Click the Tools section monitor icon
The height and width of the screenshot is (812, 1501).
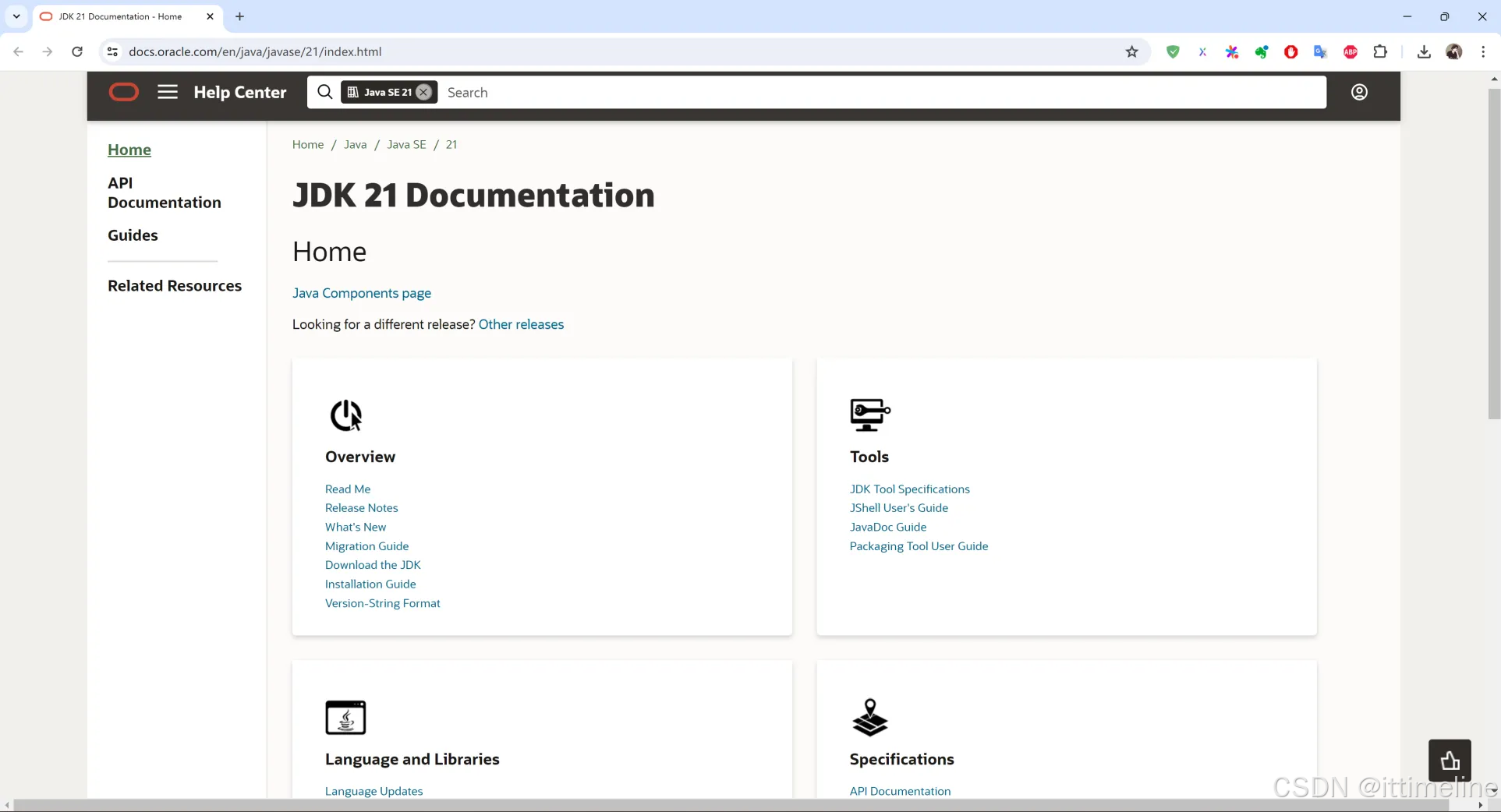[x=870, y=415]
